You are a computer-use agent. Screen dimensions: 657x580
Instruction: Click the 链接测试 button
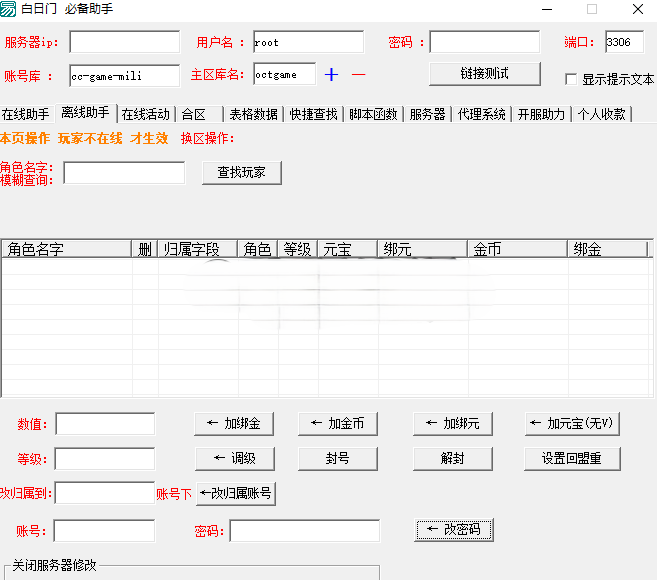pos(485,74)
